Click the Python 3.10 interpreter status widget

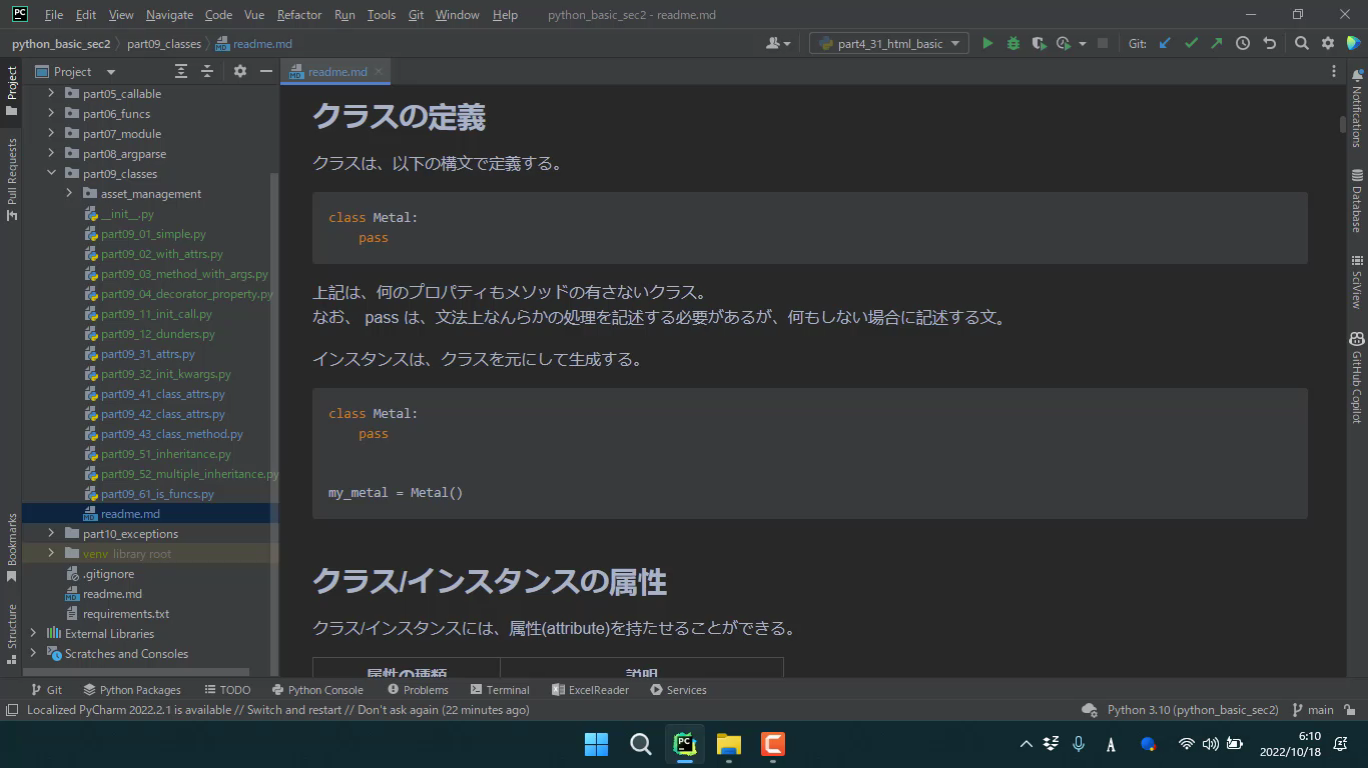1192,710
